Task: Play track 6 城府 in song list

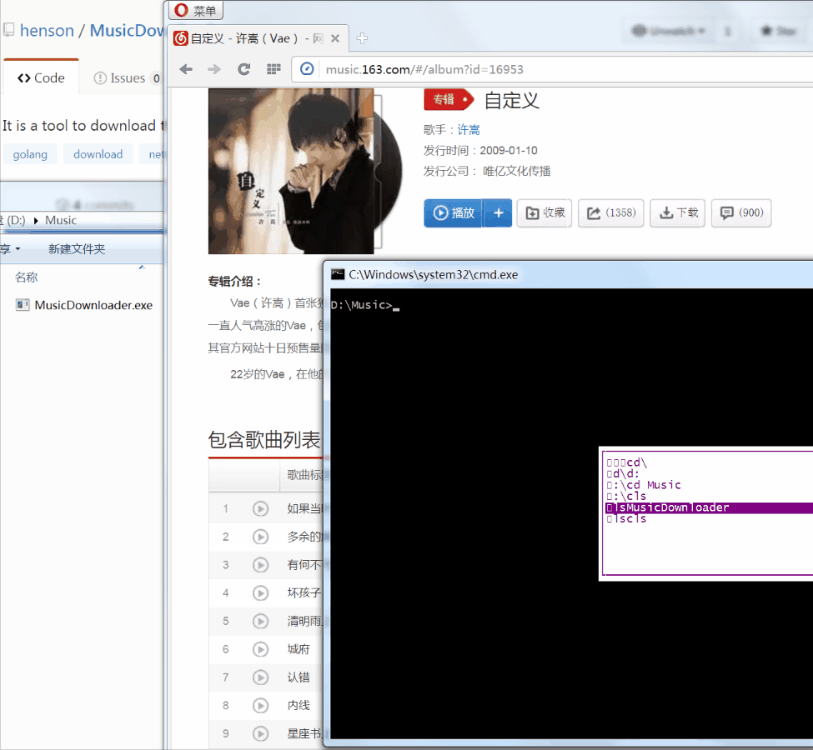Action: pos(260,649)
